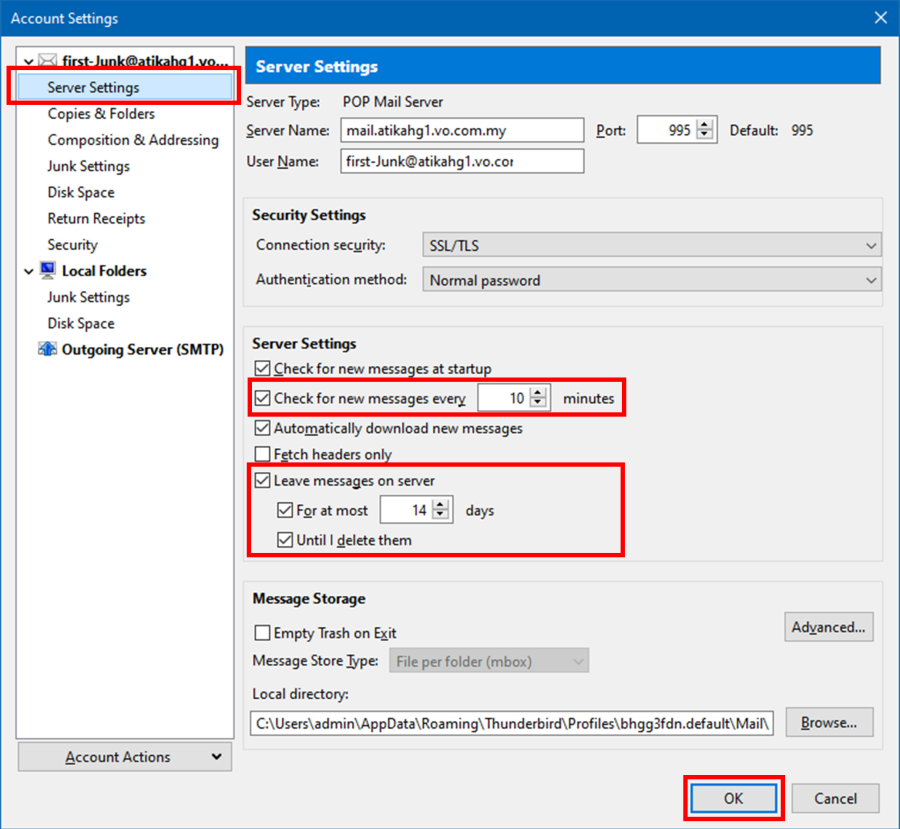Click the Local Folders computer icon
Viewport: 900px width, 829px height.
point(47,271)
